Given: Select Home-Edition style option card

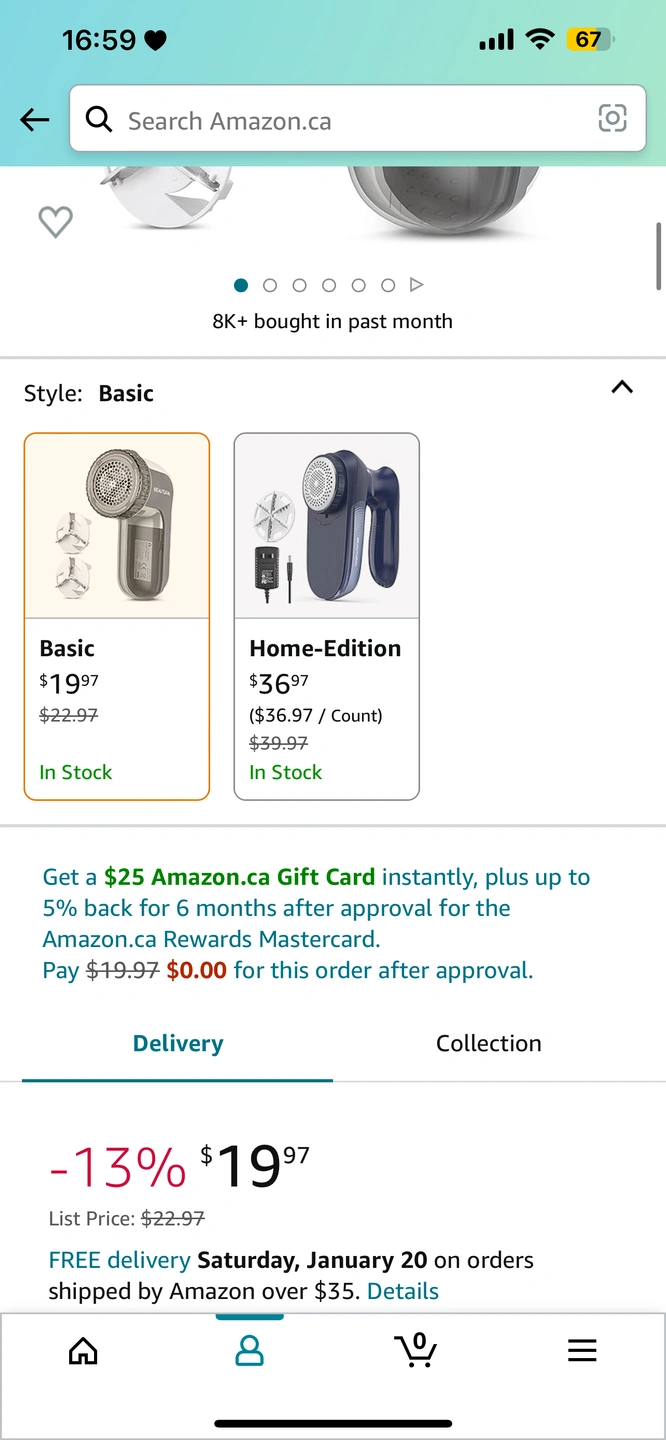Looking at the screenshot, I should tap(327, 616).
